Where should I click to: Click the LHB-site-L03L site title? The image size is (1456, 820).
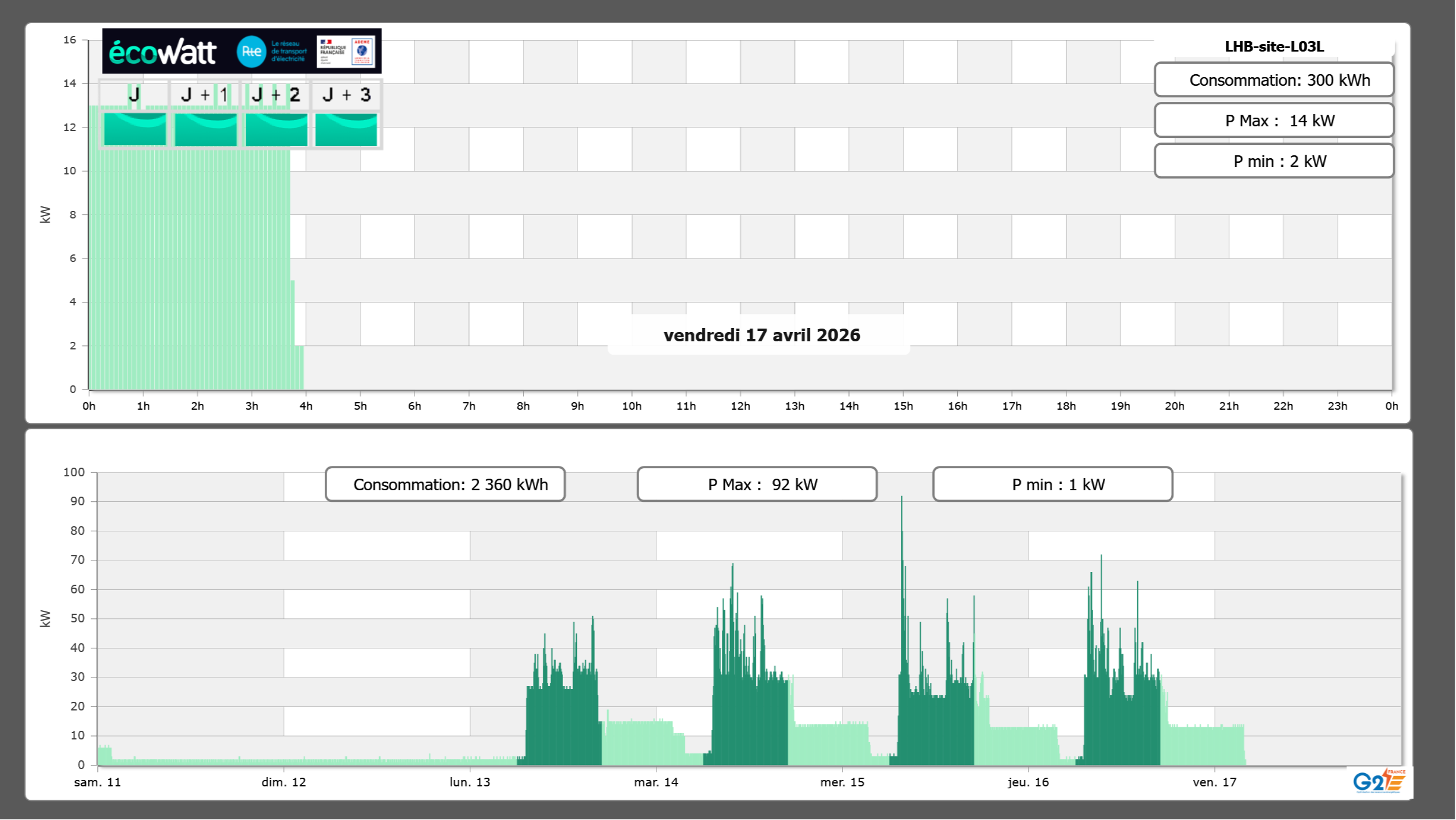click(x=1274, y=47)
